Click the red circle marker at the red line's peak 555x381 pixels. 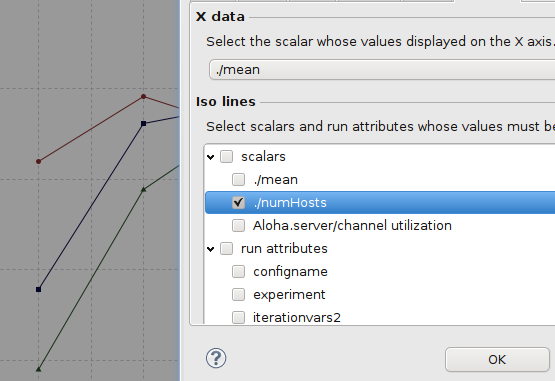143,96
